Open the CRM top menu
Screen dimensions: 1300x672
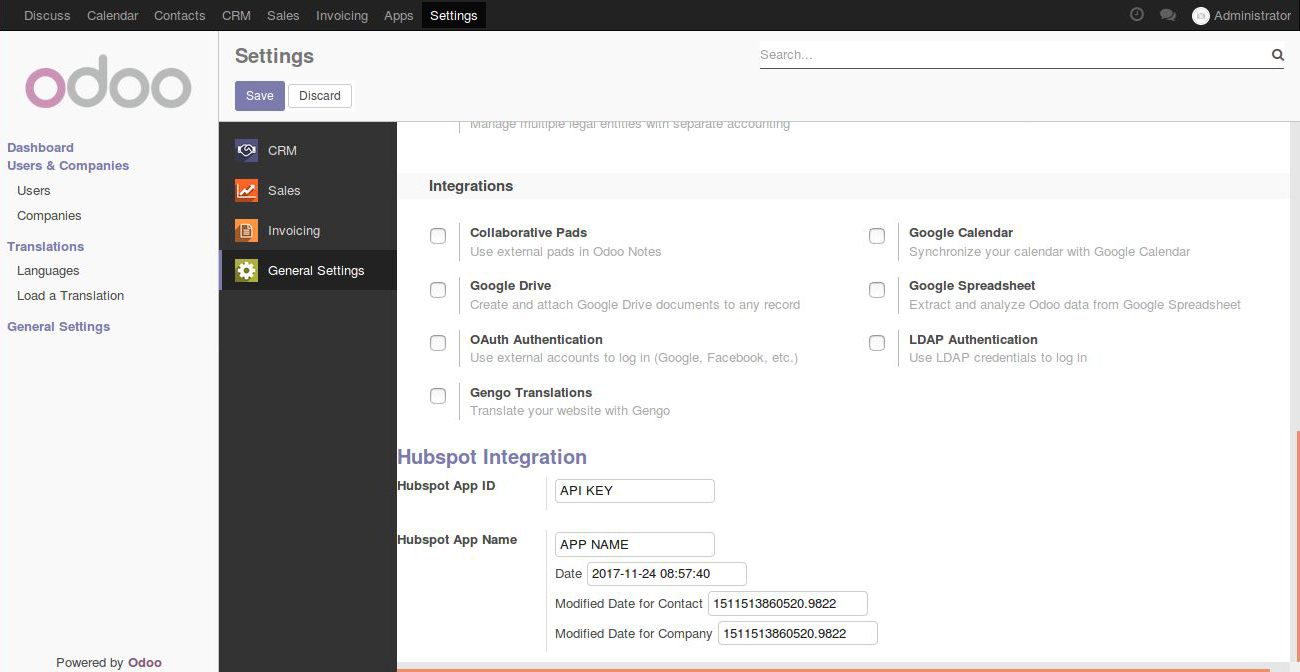point(236,15)
